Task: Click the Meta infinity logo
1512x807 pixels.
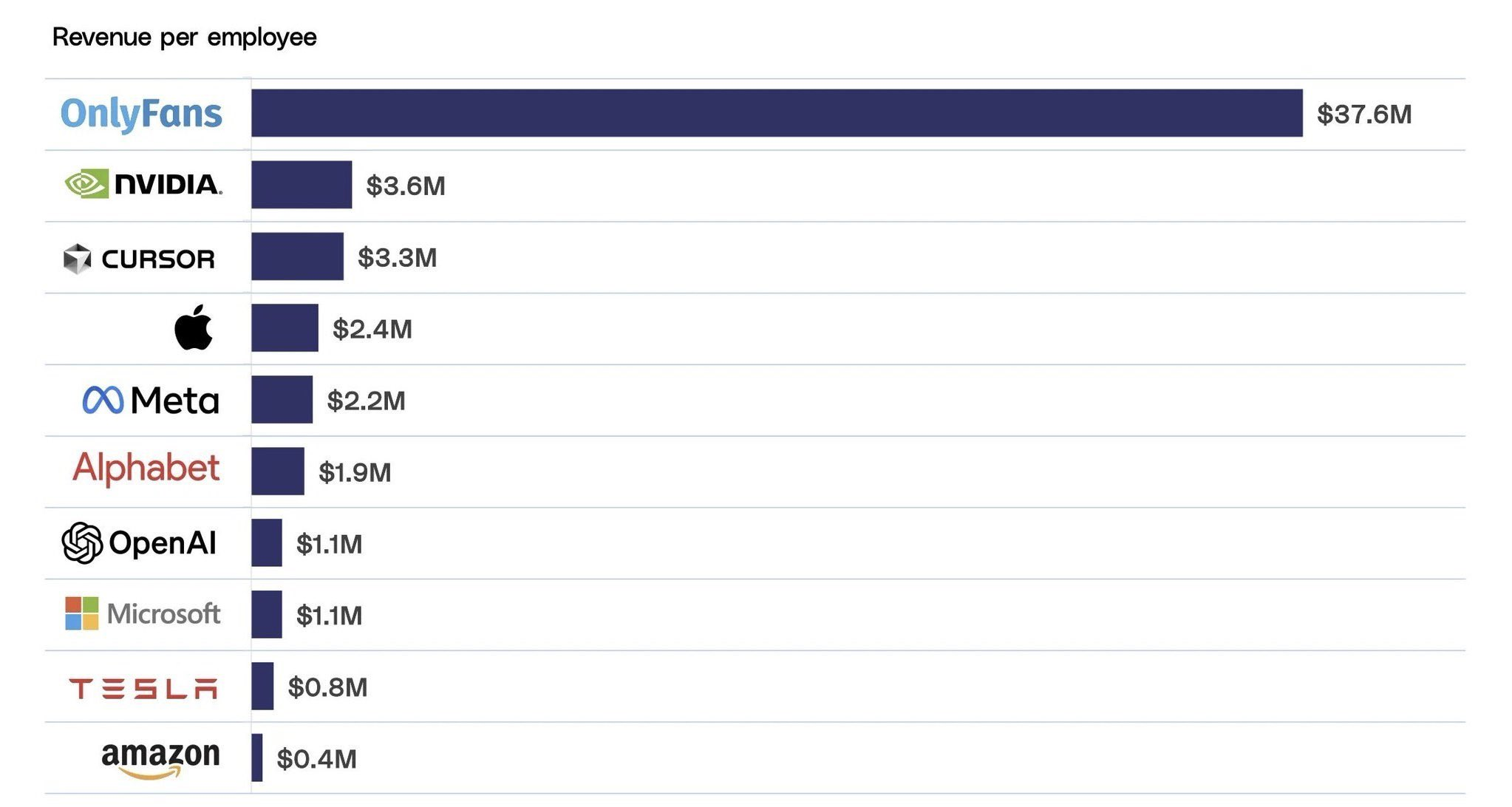Action: click(103, 400)
